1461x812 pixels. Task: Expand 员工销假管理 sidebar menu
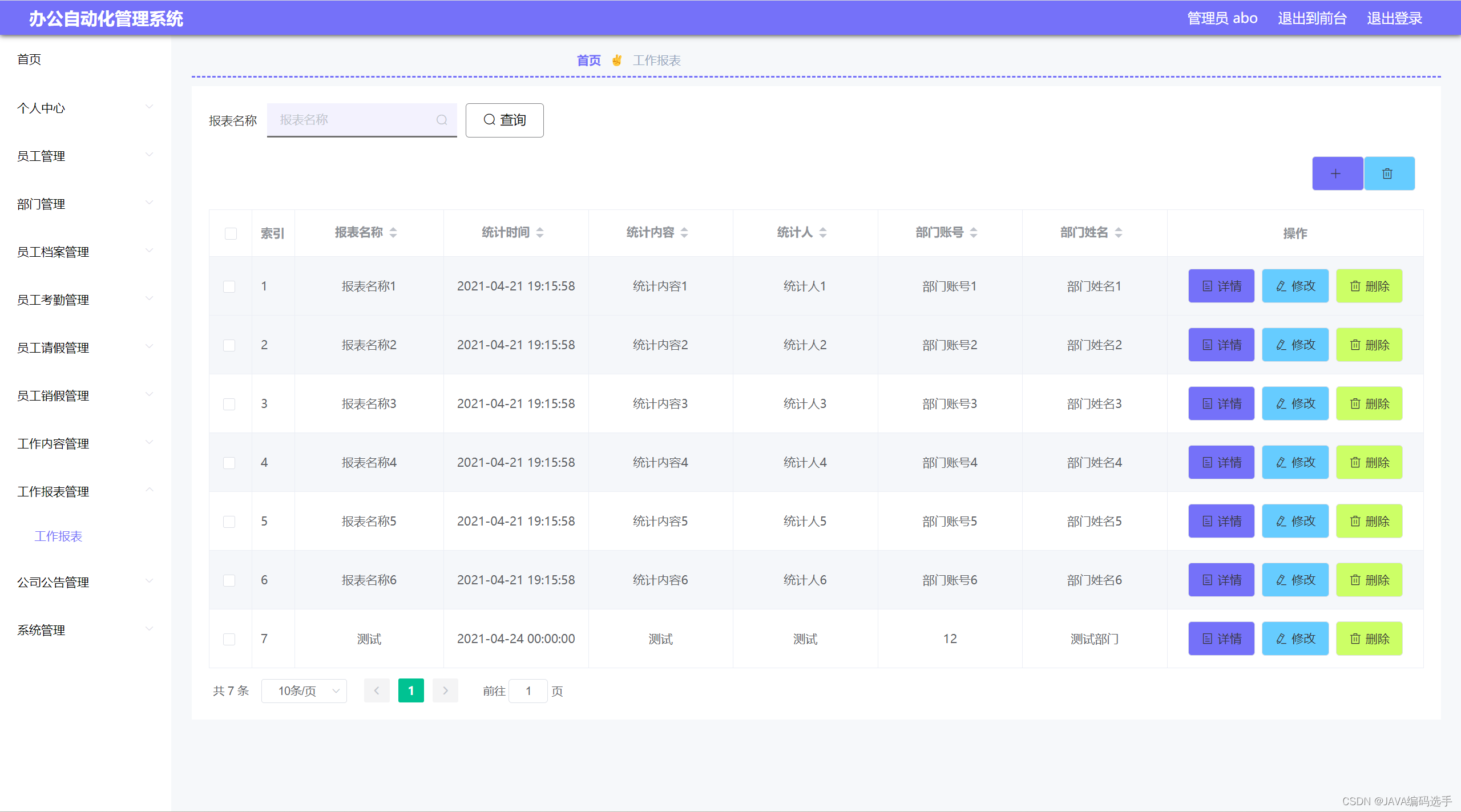[x=86, y=395]
